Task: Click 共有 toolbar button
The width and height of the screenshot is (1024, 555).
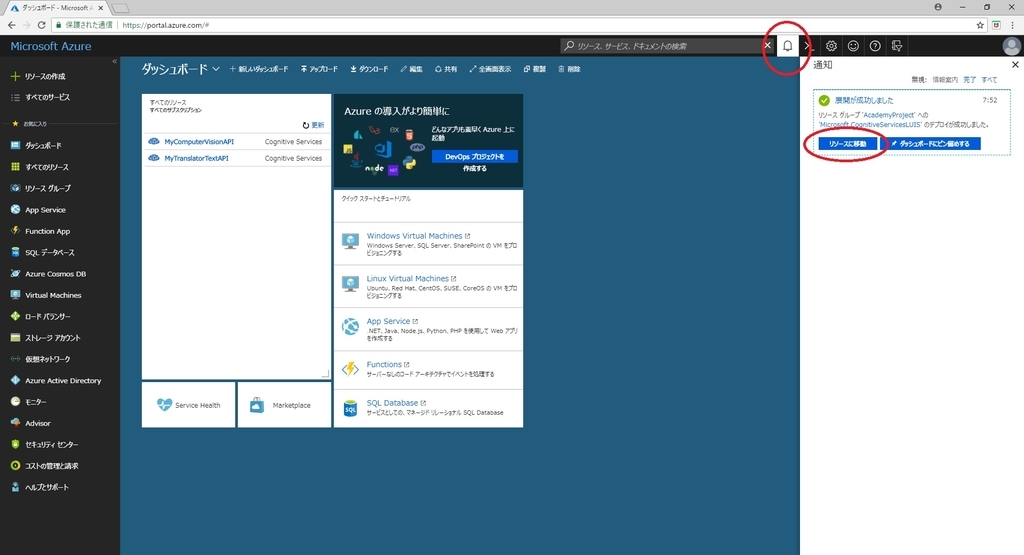Action: coord(446,69)
